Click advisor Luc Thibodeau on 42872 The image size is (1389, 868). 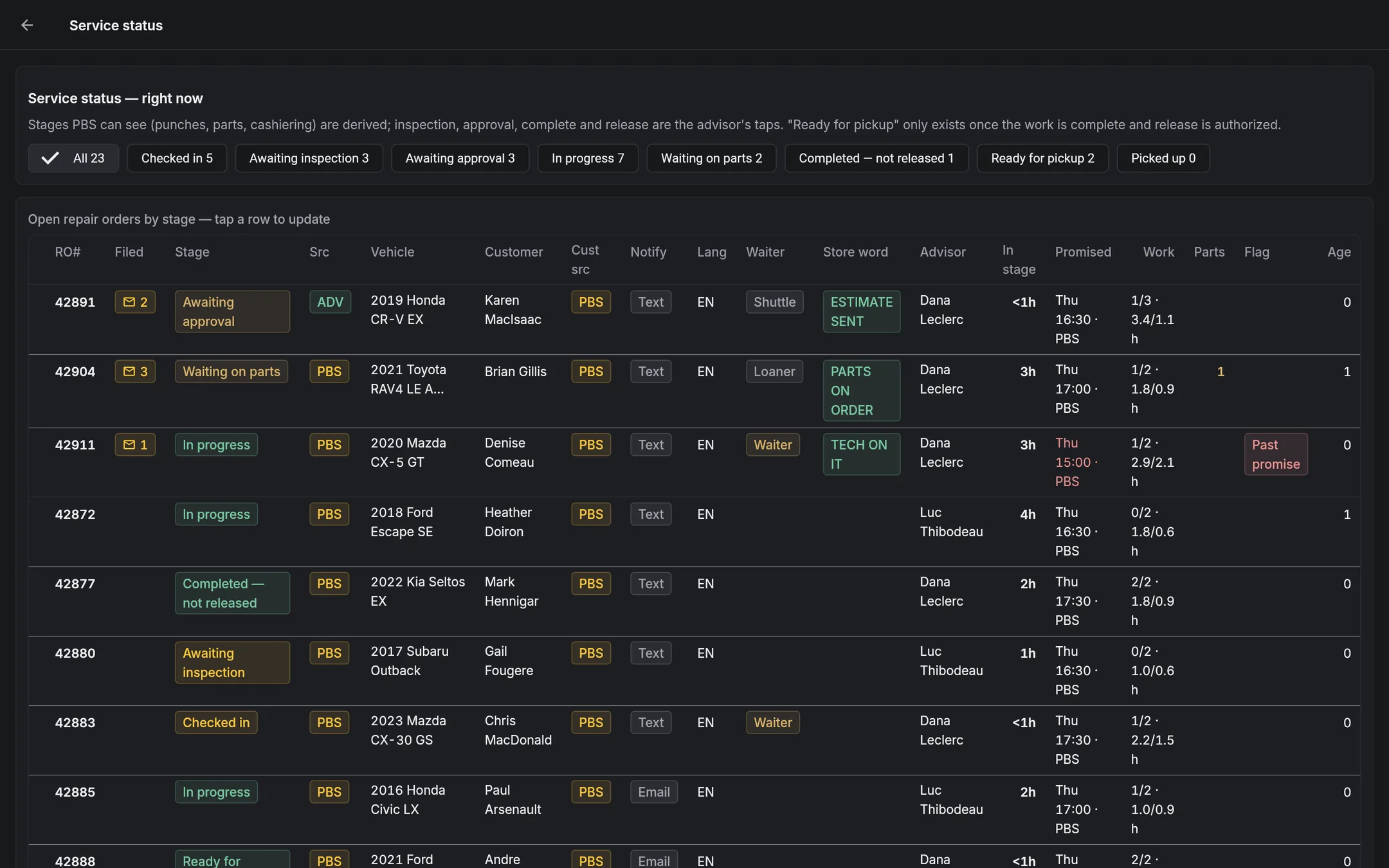click(x=951, y=522)
